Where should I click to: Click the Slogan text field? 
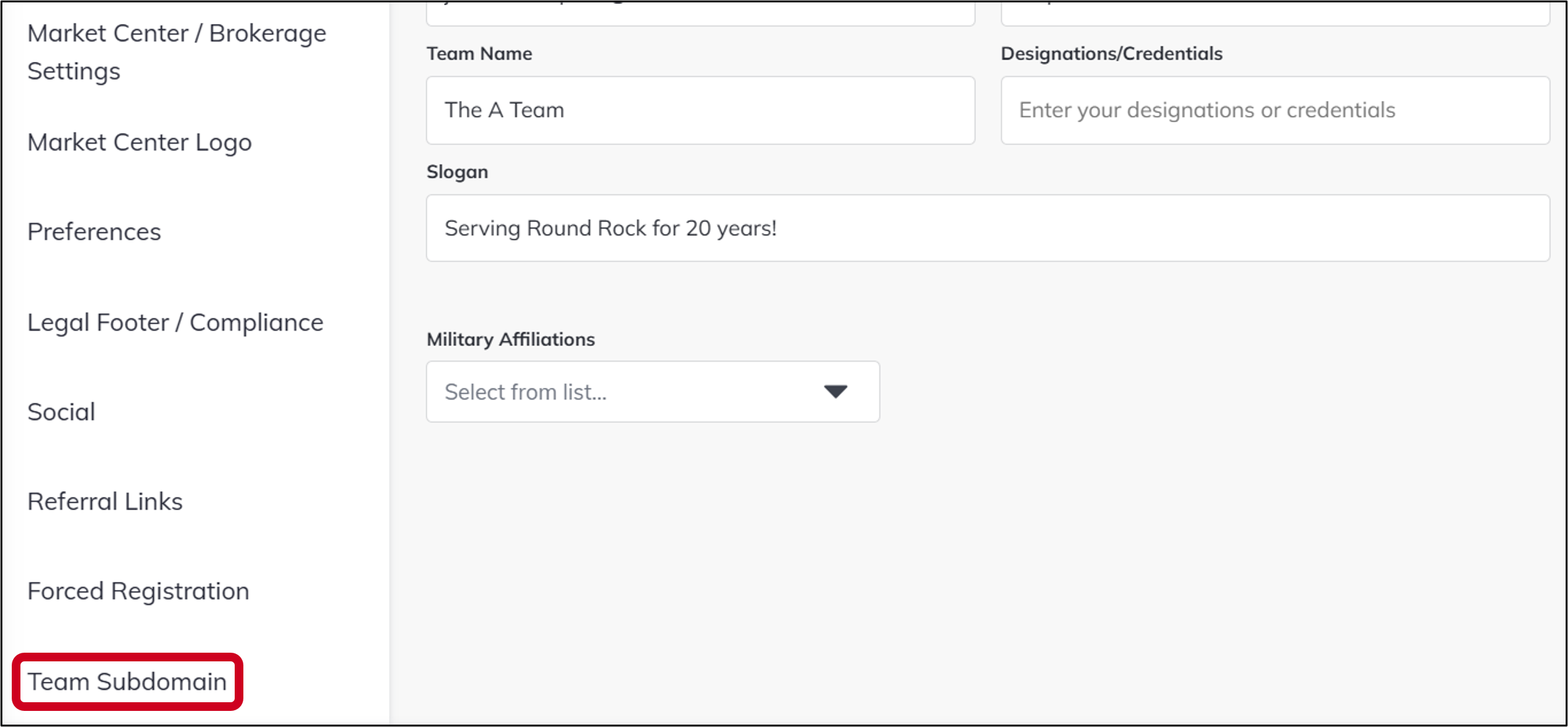[988, 228]
